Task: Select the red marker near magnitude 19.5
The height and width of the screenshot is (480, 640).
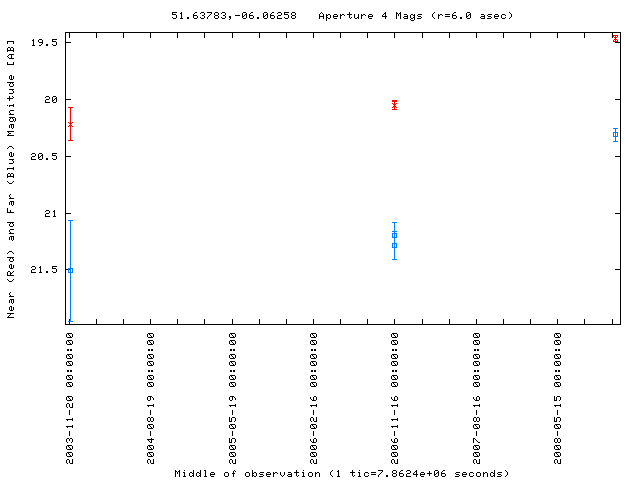Action: pyautogui.click(x=616, y=39)
